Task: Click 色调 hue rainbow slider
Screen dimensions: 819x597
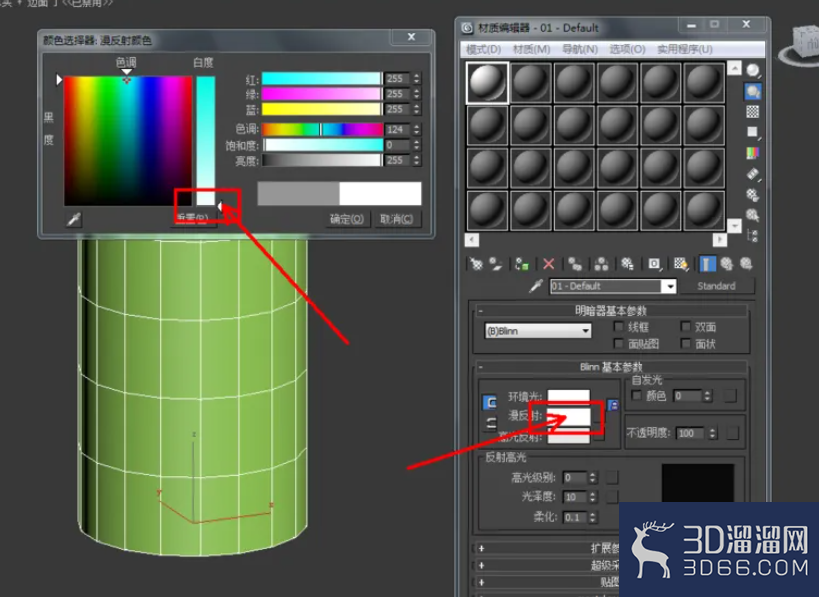Action: [x=322, y=129]
